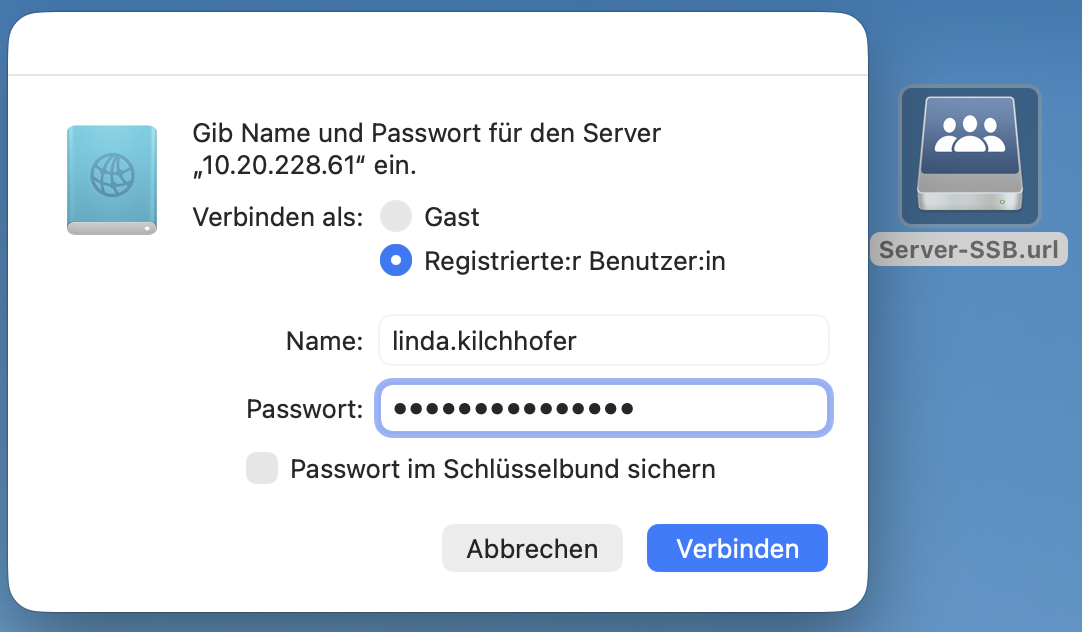Click the "Registrierte:r Benutzer:in" label text
1082x632 pixels.
point(574,261)
